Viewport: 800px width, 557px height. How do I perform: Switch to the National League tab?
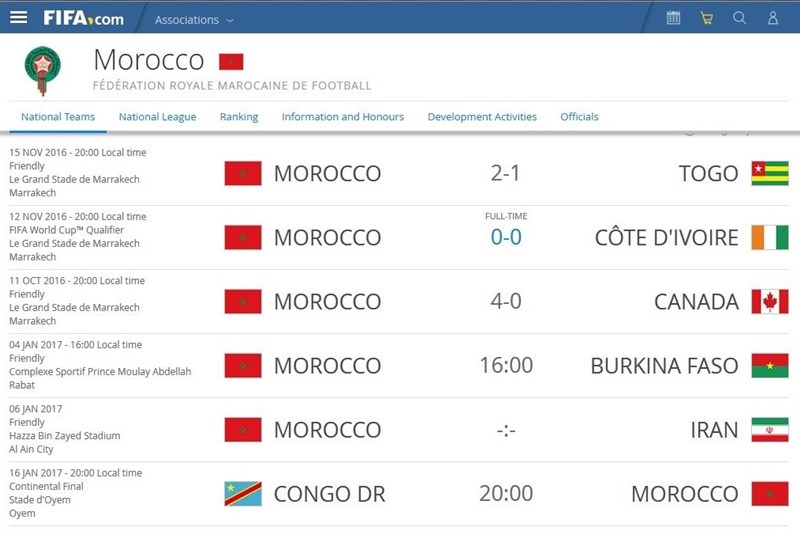(157, 117)
